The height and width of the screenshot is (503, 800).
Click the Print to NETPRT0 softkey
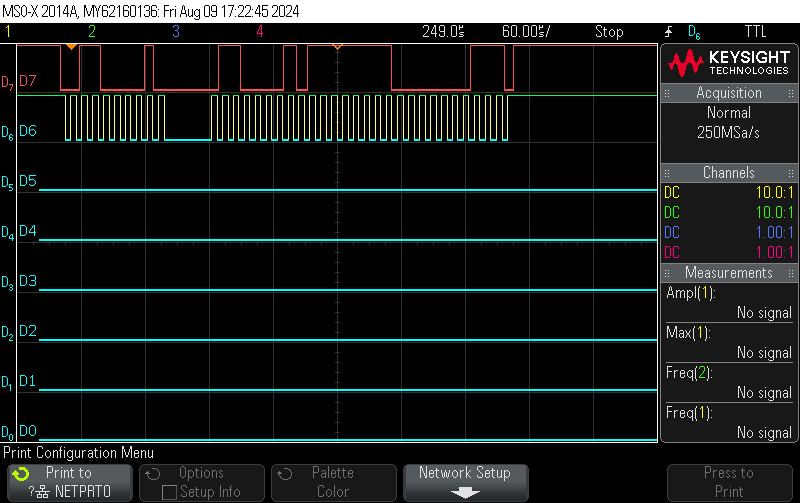(70, 483)
